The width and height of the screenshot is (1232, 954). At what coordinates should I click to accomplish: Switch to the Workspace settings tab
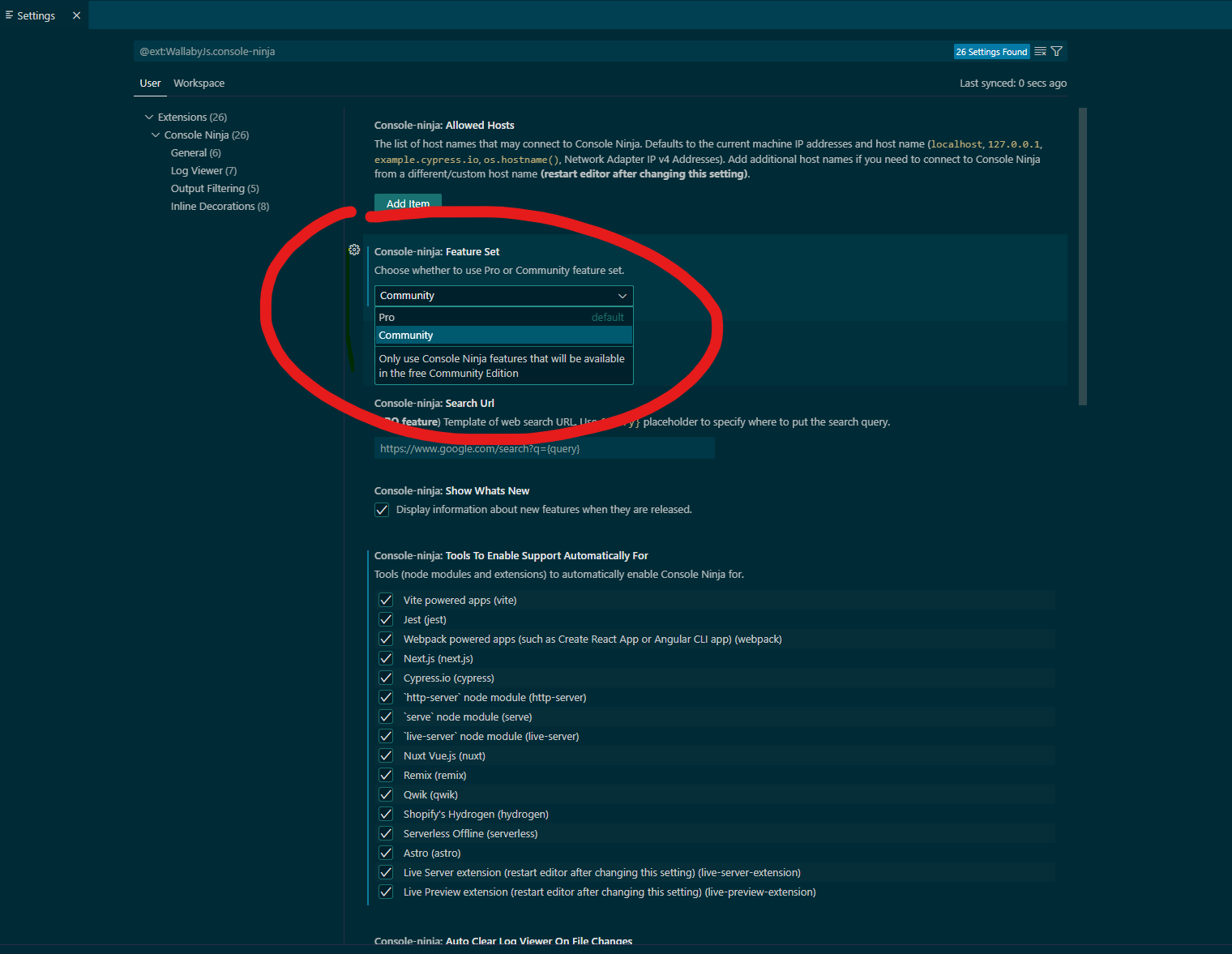[199, 83]
